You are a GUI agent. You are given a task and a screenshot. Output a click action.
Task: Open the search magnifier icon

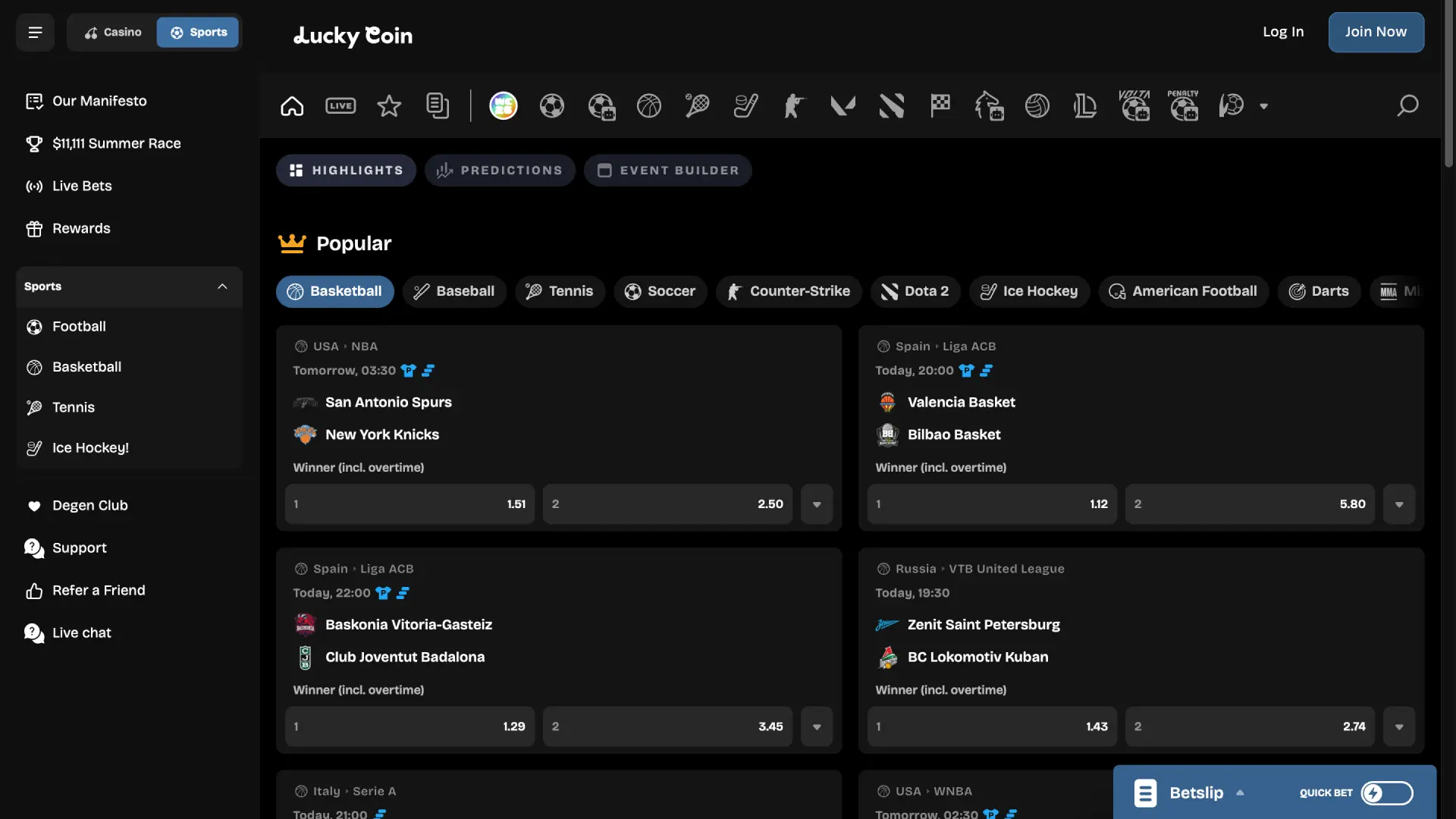(1407, 106)
